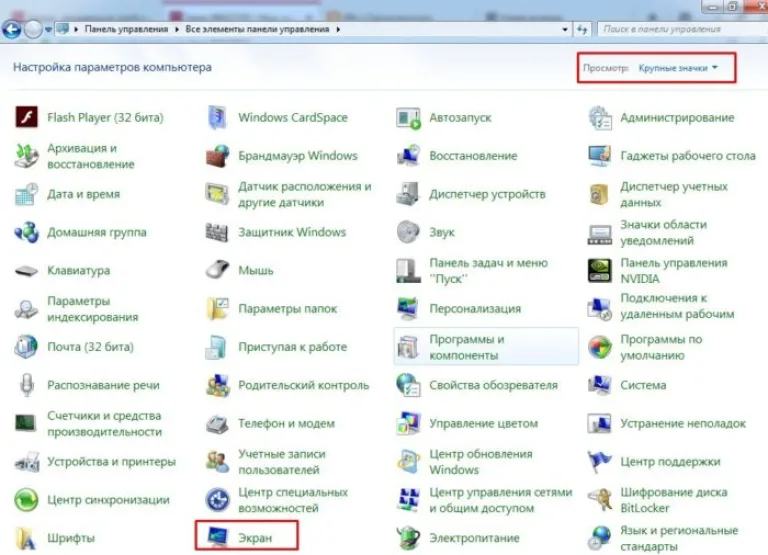Click the Центр управления сетями icon
The image size is (768, 555).
pyautogui.click(x=408, y=500)
